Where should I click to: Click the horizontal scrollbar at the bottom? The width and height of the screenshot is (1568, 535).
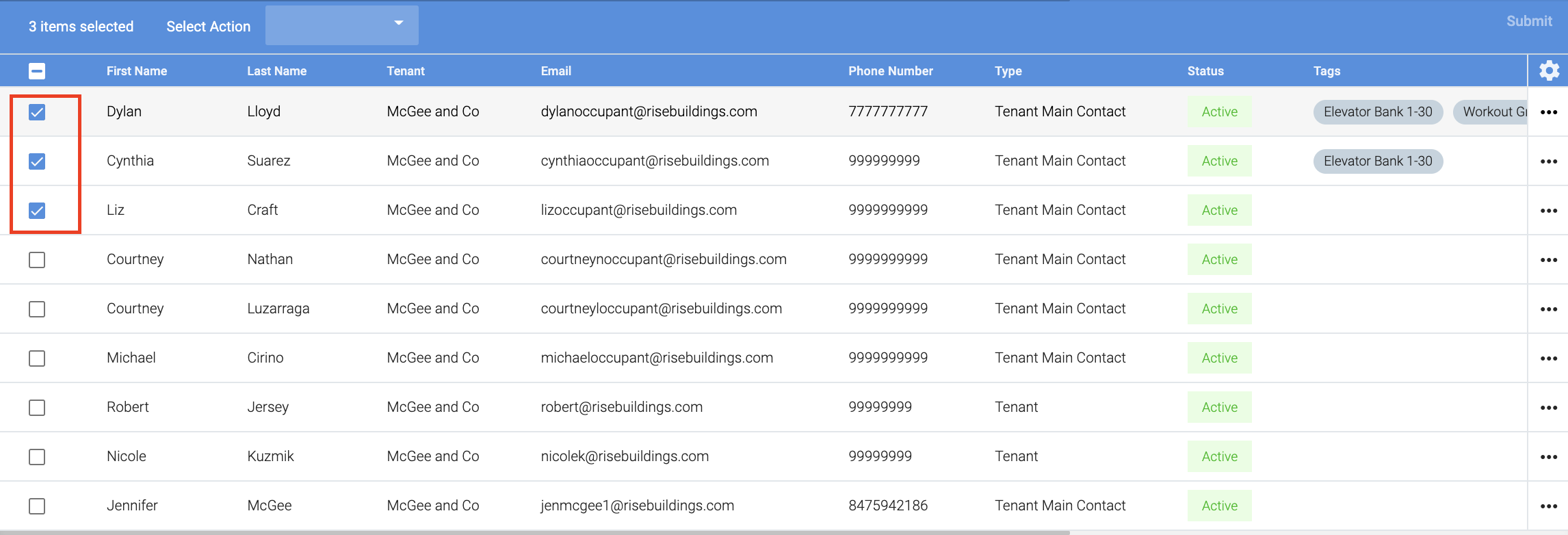pyautogui.click(x=534, y=532)
